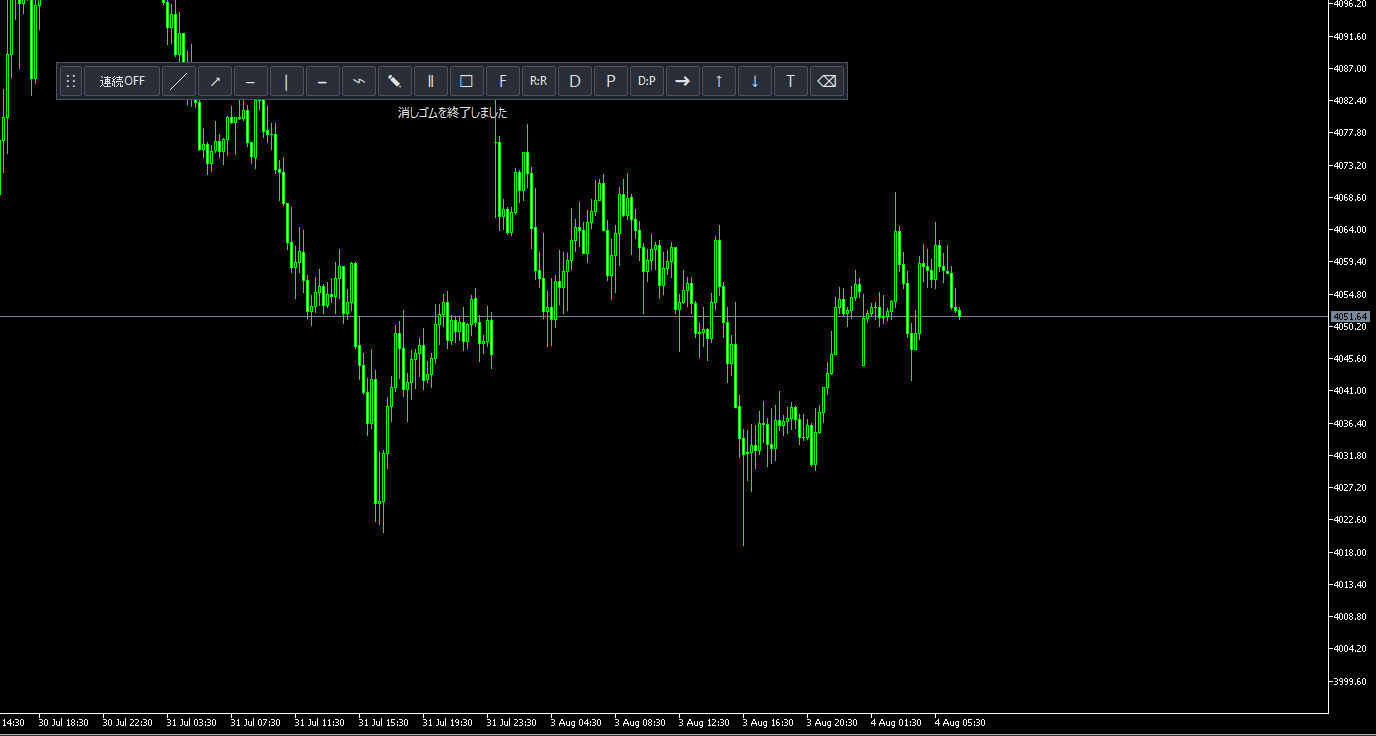
Task: Select the thin horizontal line tool
Action: [251, 81]
